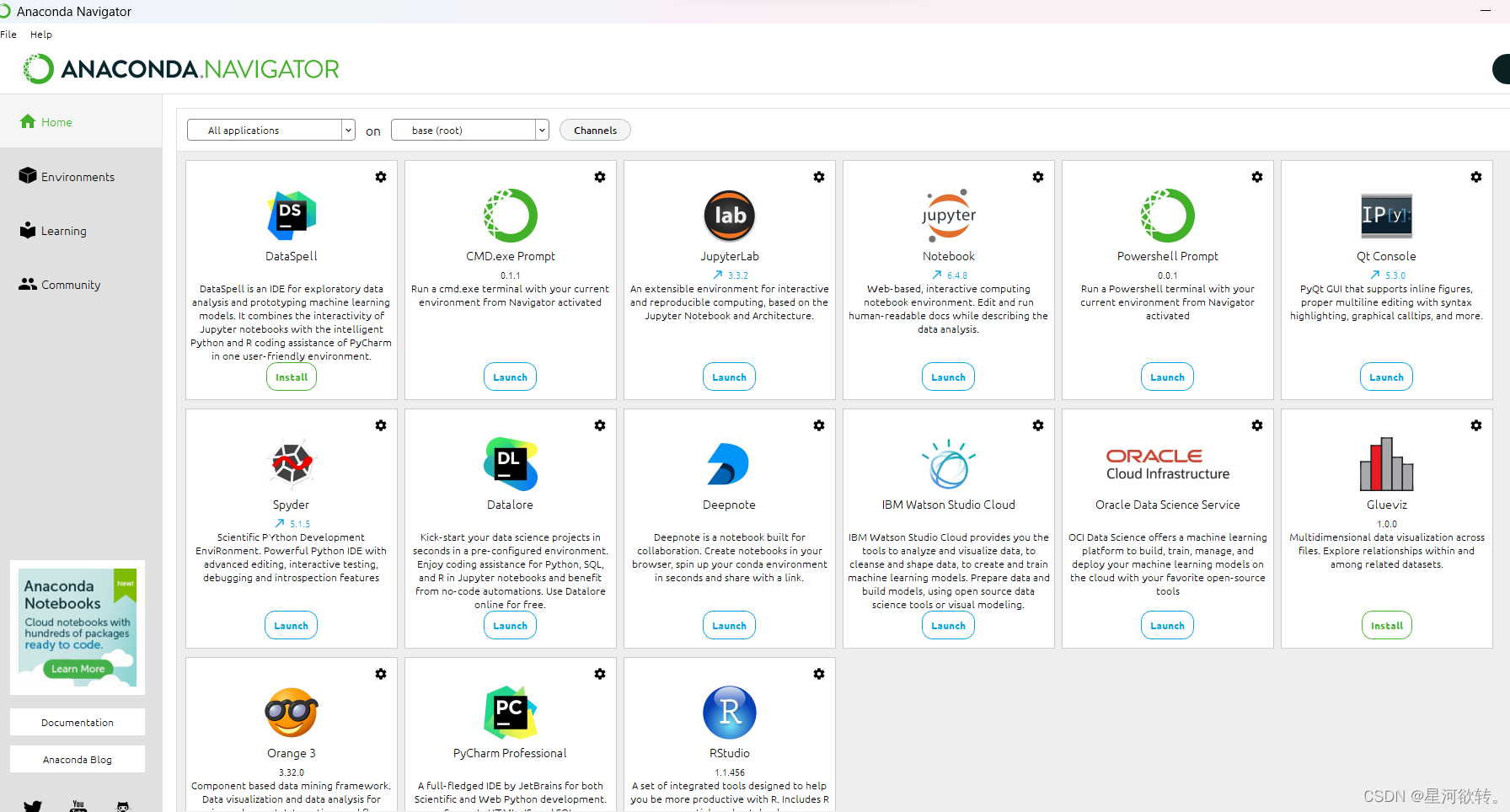
Task: Open the YouTube link icon in sidebar
Action: coord(78,806)
